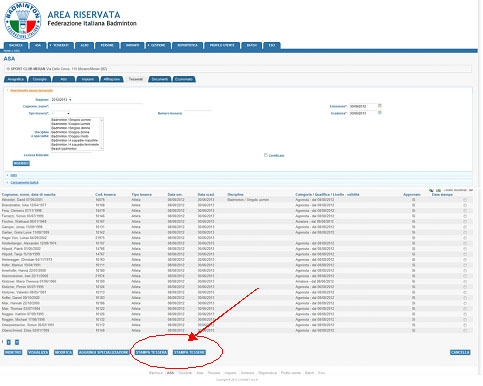This screenshot has height=386, width=483.
Task: Go to results page 3
Action: coord(17,342)
